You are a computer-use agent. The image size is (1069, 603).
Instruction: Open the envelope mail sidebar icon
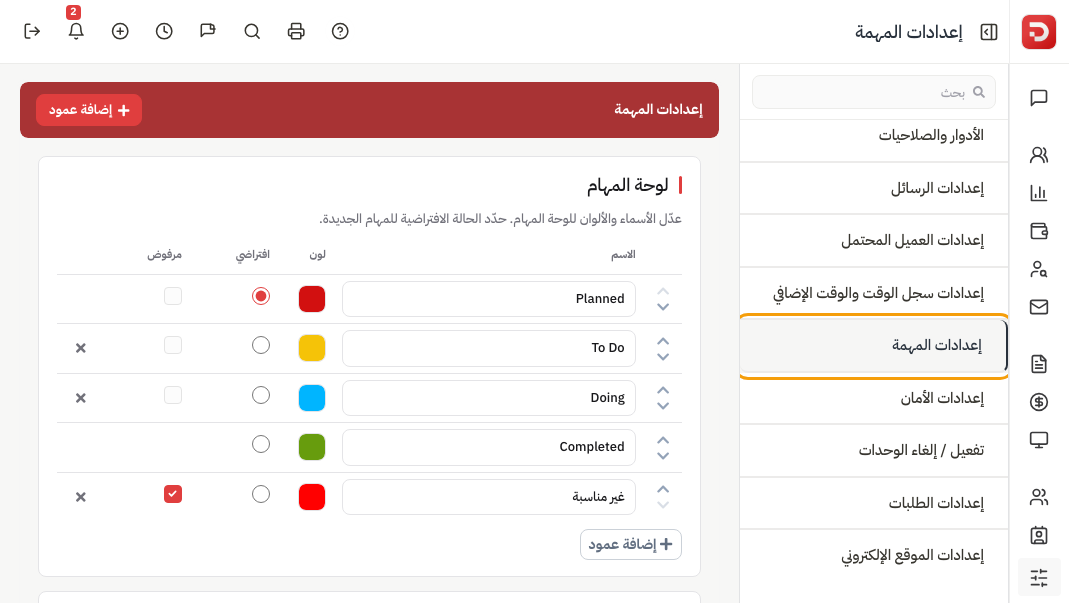[1039, 307]
